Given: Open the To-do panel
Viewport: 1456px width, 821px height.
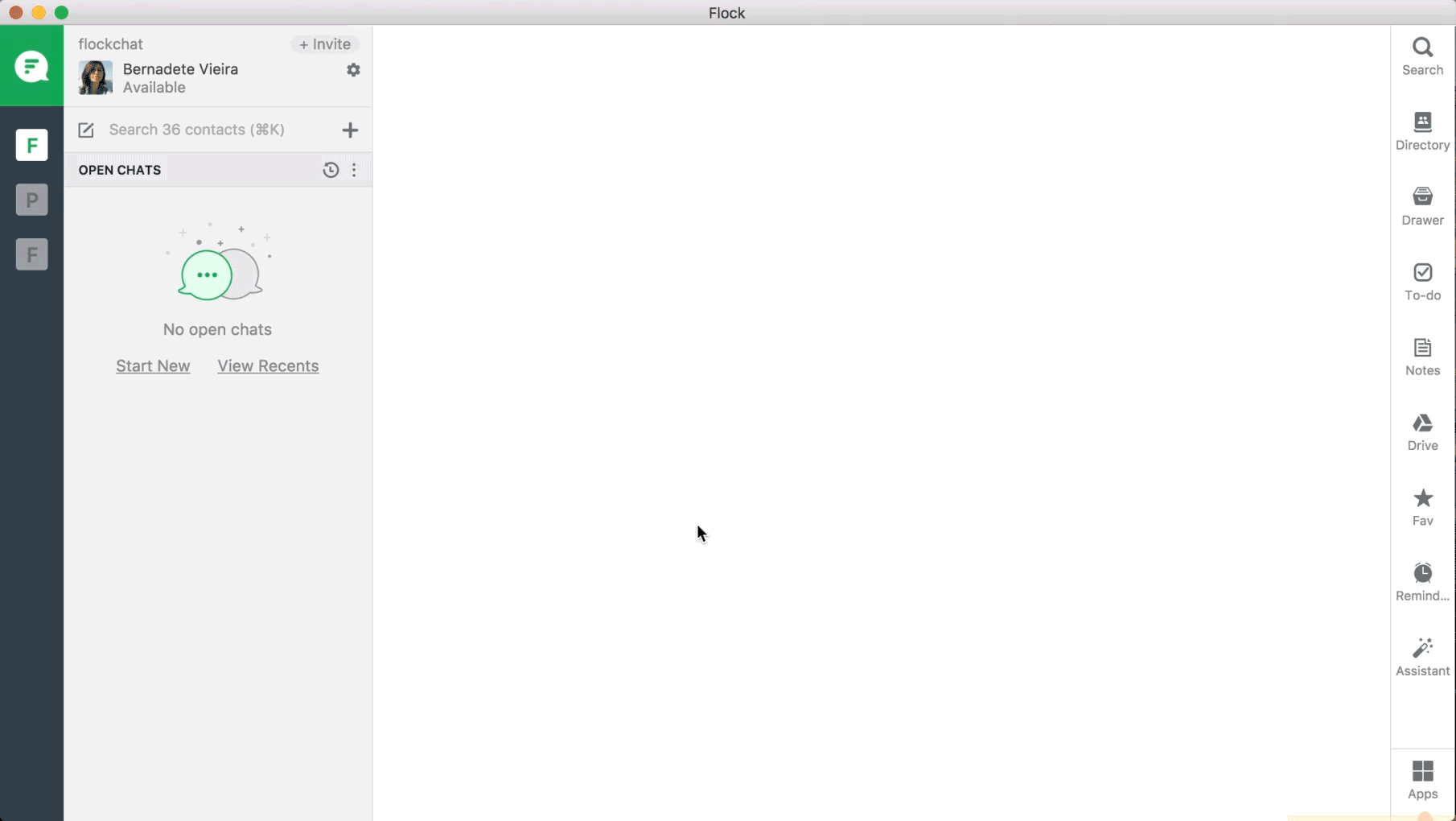Looking at the screenshot, I should [1421, 280].
